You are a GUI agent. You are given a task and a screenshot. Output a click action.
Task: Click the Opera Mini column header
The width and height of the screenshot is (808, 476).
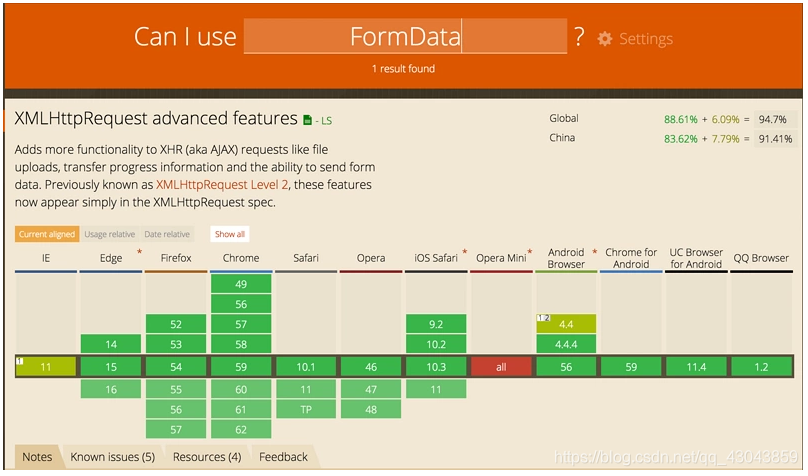501,258
